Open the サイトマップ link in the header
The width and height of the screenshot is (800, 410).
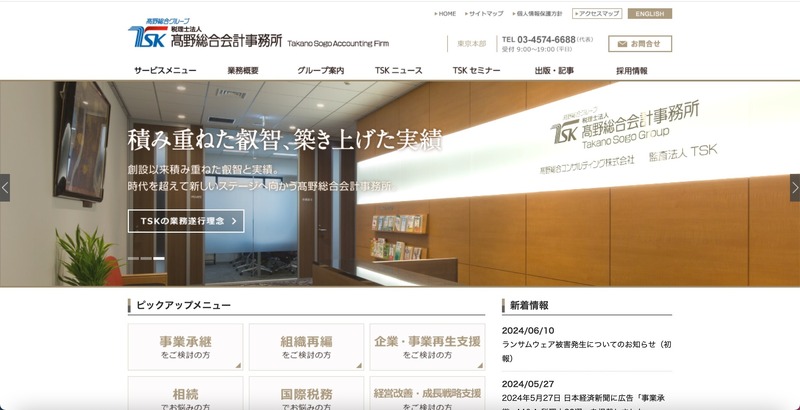(x=485, y=14)
